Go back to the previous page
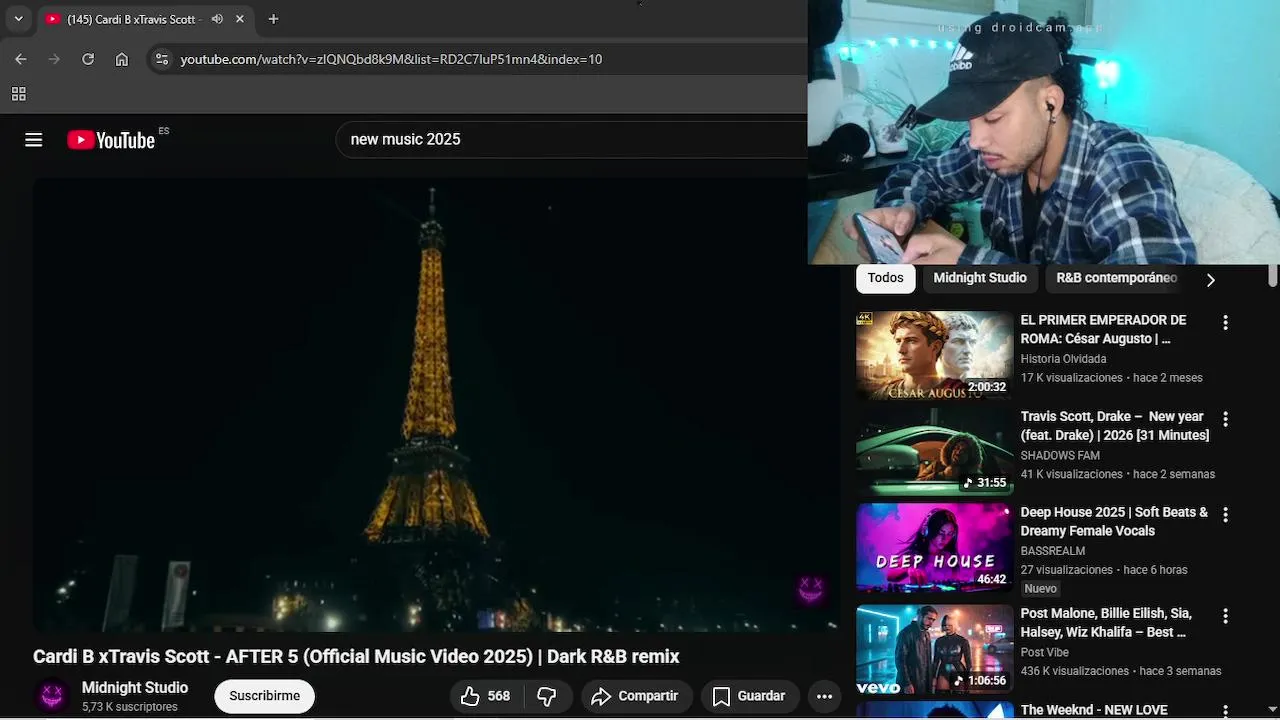The image size is (1280, 720). click(x=21, y=59)
